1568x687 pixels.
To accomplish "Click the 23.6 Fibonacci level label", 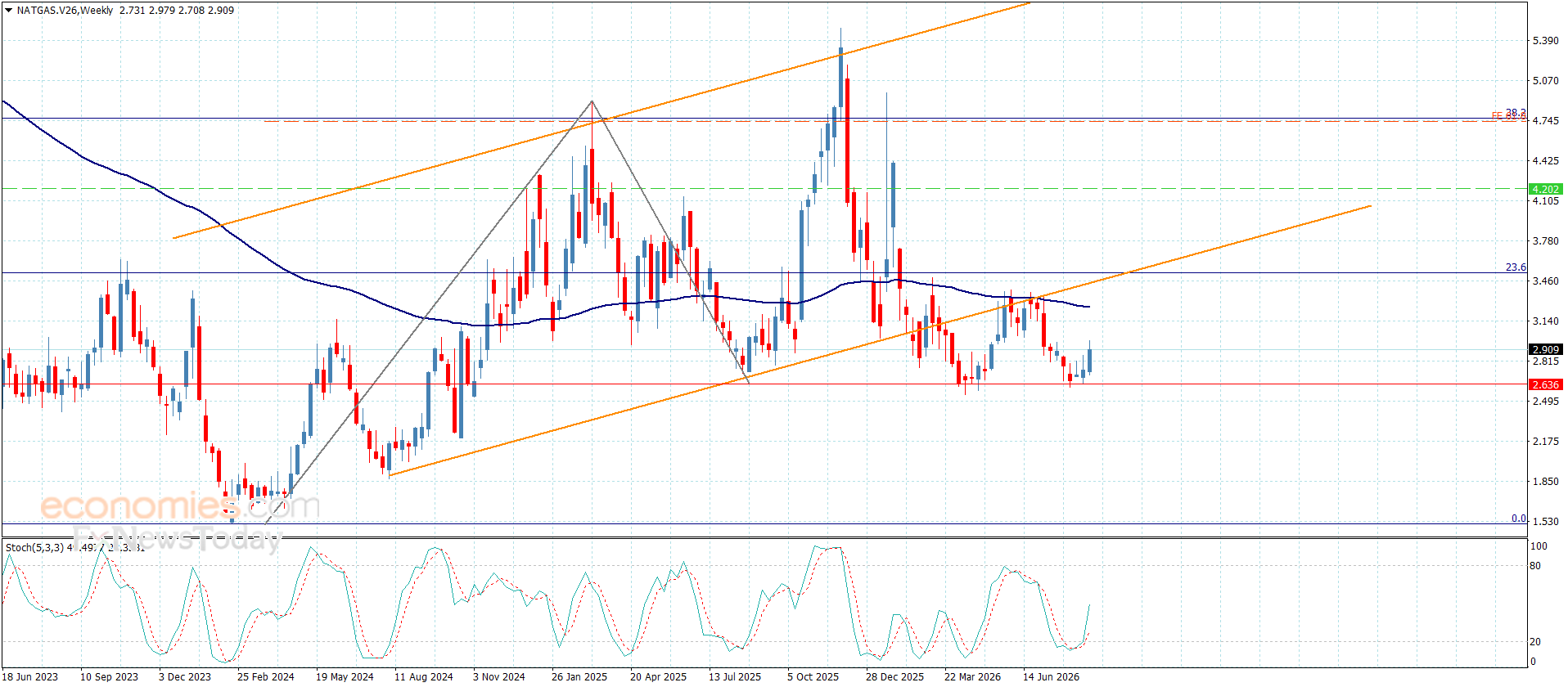I will point(1516,267).
